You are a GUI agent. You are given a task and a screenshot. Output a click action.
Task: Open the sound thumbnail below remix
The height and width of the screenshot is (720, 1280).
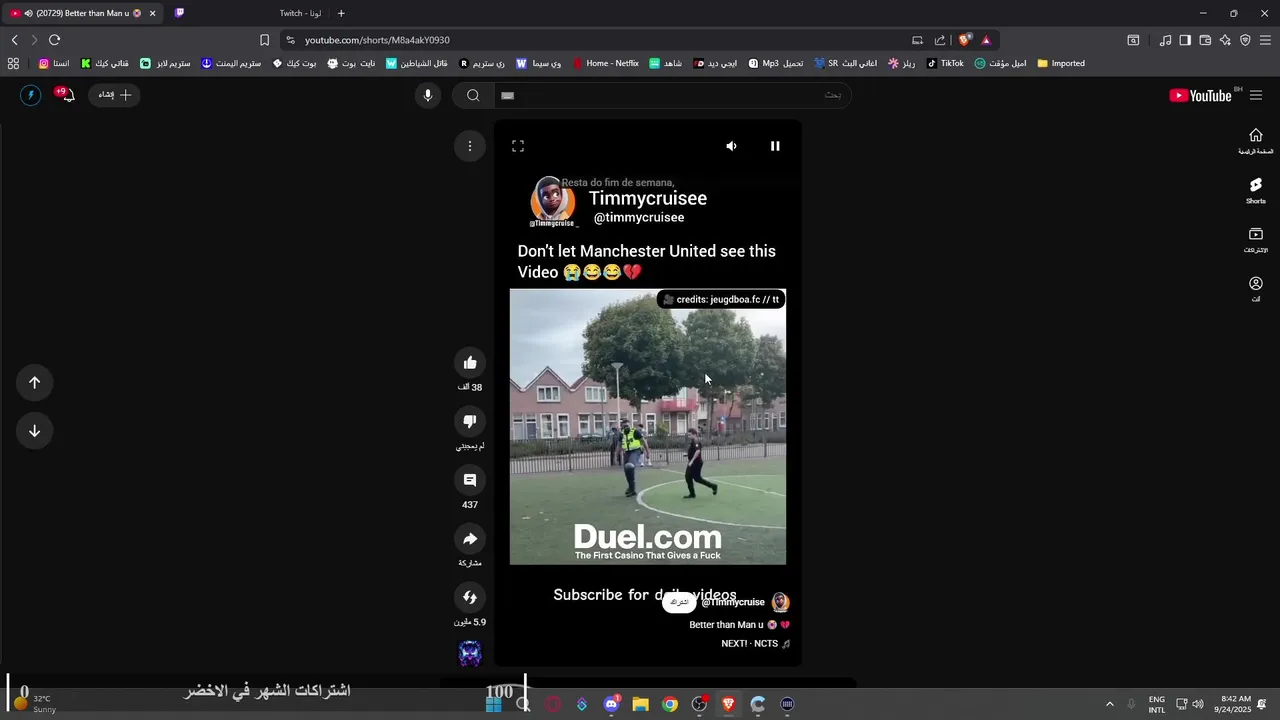tap(470, 654)
